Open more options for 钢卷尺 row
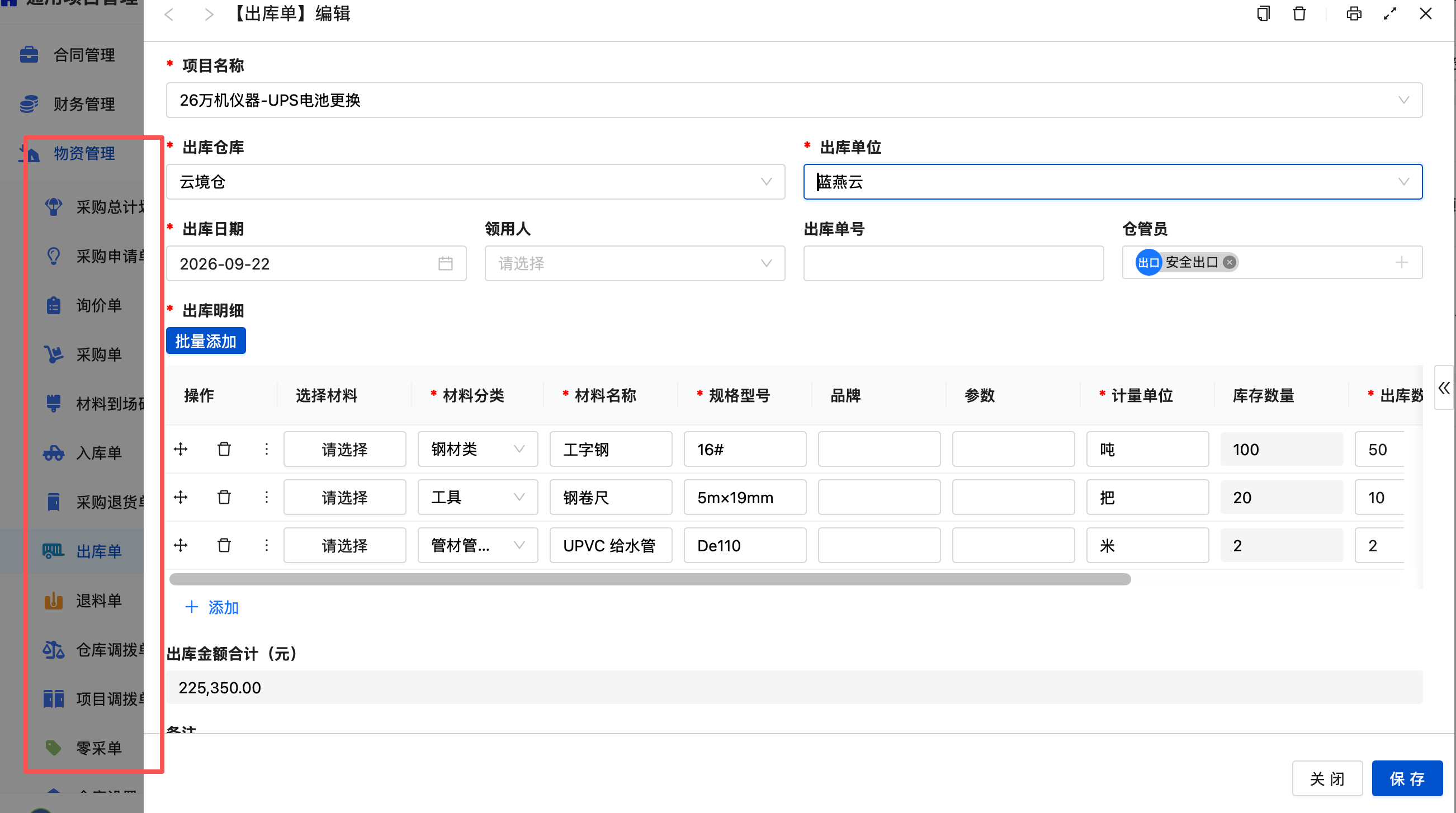The image size is (1456, 813). 267,498
